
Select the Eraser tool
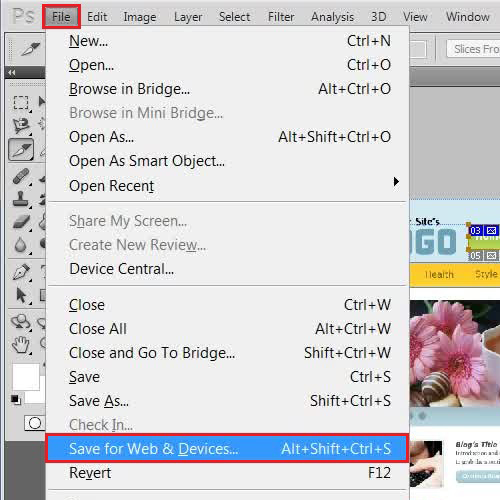pyautogui.click(x=21, y=222)
